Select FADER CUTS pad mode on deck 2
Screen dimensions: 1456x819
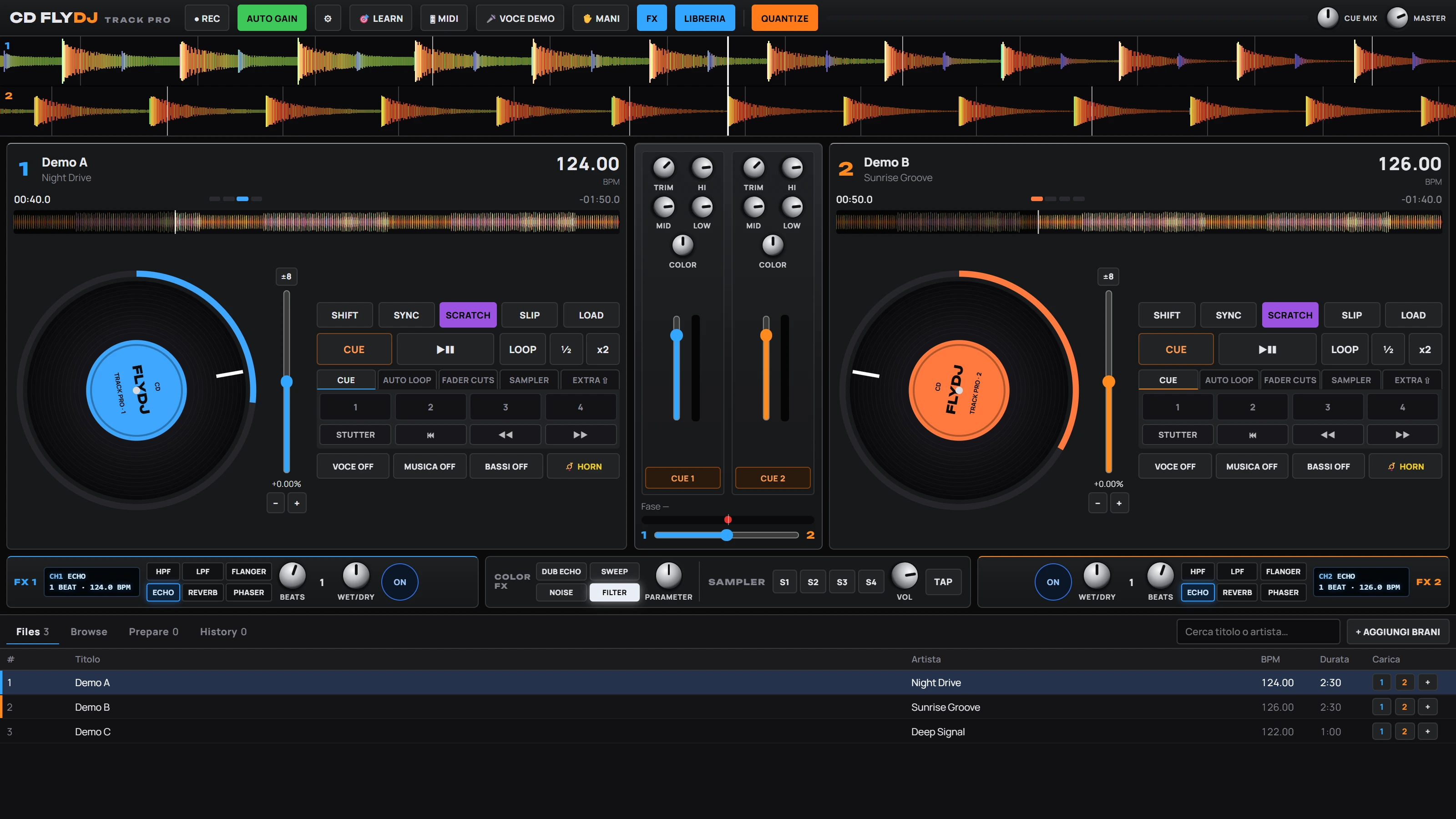coord(1290,380)
